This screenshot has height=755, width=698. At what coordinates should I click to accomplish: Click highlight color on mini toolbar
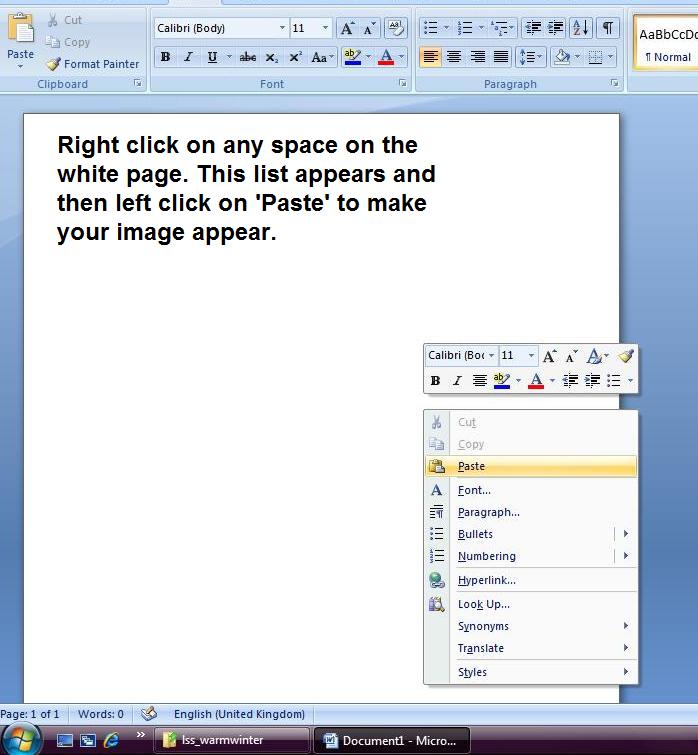click(x=502, y=381)
